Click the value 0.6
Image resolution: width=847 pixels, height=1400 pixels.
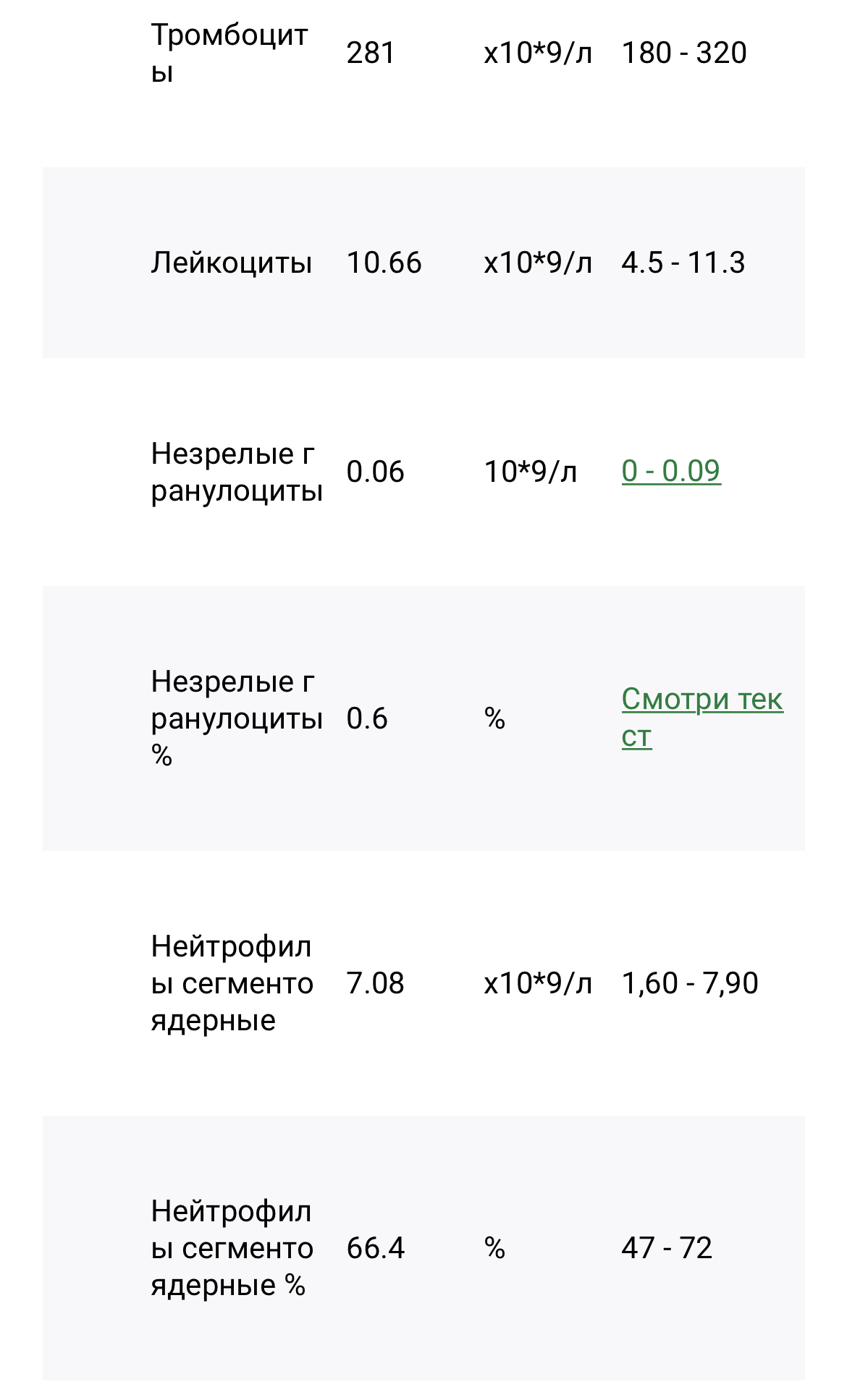click(367, 718)
